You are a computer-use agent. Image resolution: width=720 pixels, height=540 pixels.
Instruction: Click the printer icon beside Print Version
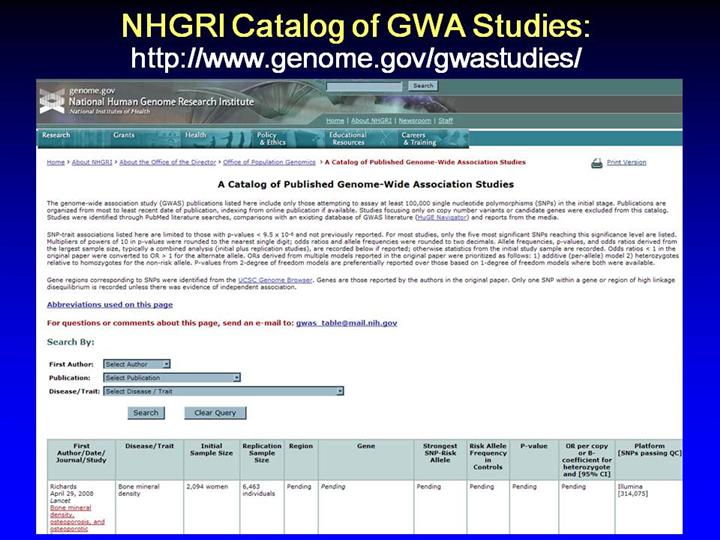pos(597,162)
